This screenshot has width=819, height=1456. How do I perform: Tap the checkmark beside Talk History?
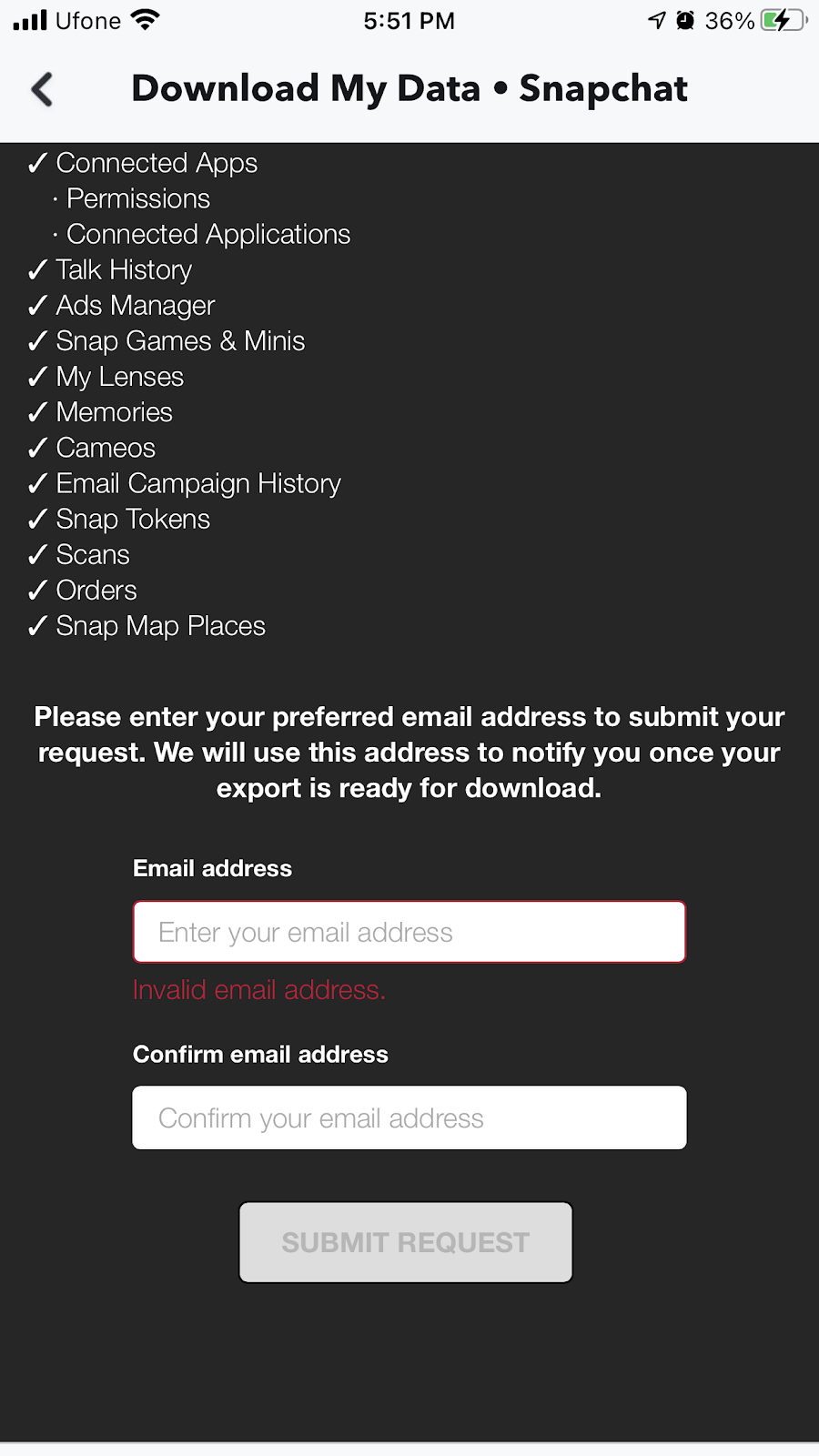pyautogui.click(x=37, y=270)
